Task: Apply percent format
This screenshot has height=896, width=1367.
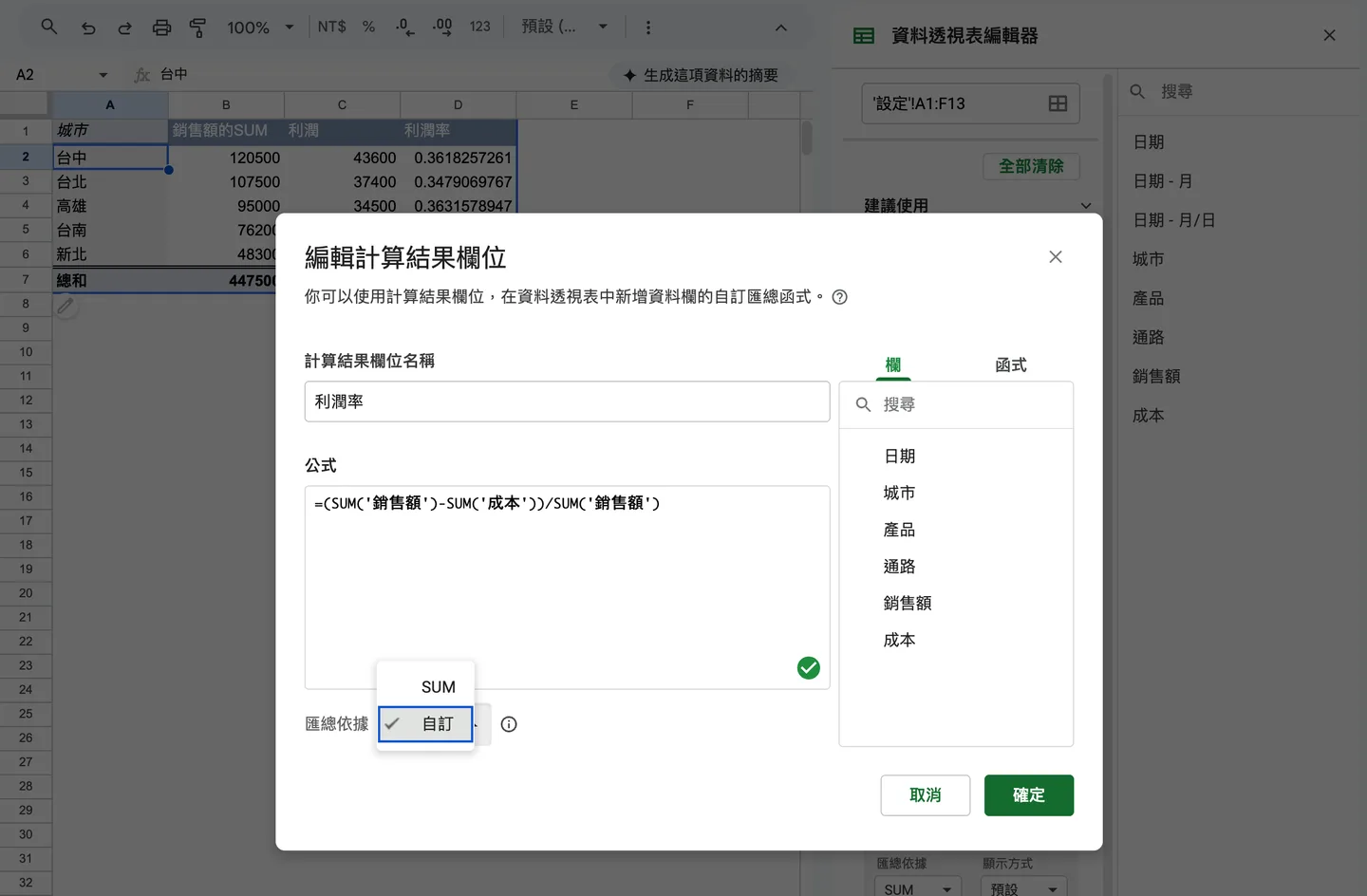Action: click(368, 27)
